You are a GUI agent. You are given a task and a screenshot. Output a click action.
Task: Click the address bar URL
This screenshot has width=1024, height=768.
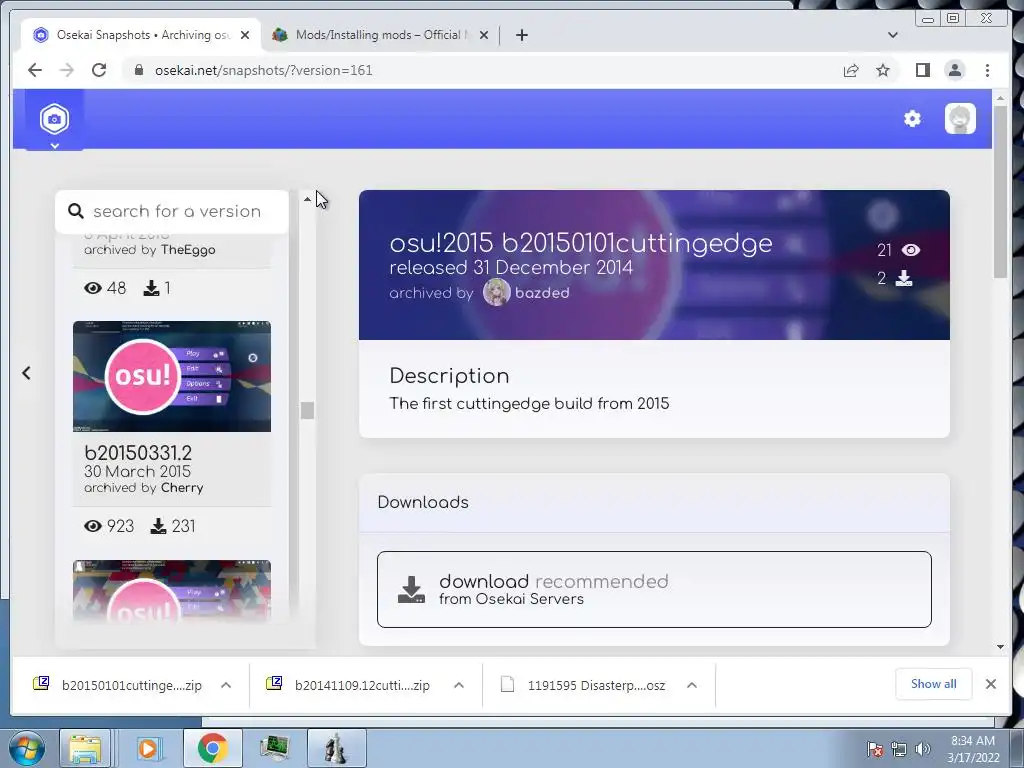click(x=264, y=70)
